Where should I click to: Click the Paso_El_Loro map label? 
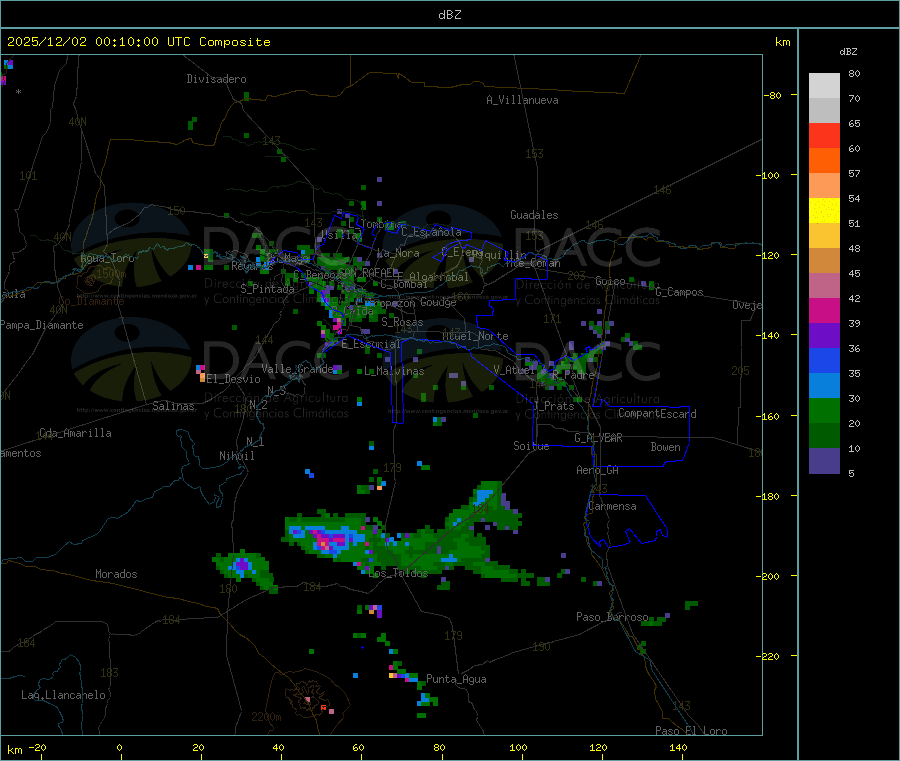691,731
